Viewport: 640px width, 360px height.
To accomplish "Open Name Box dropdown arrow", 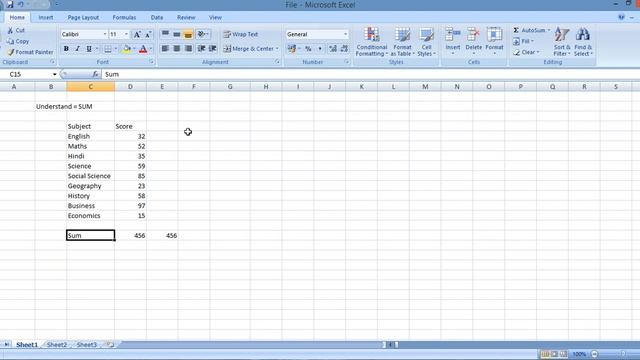I will click(x=54, y=74).
